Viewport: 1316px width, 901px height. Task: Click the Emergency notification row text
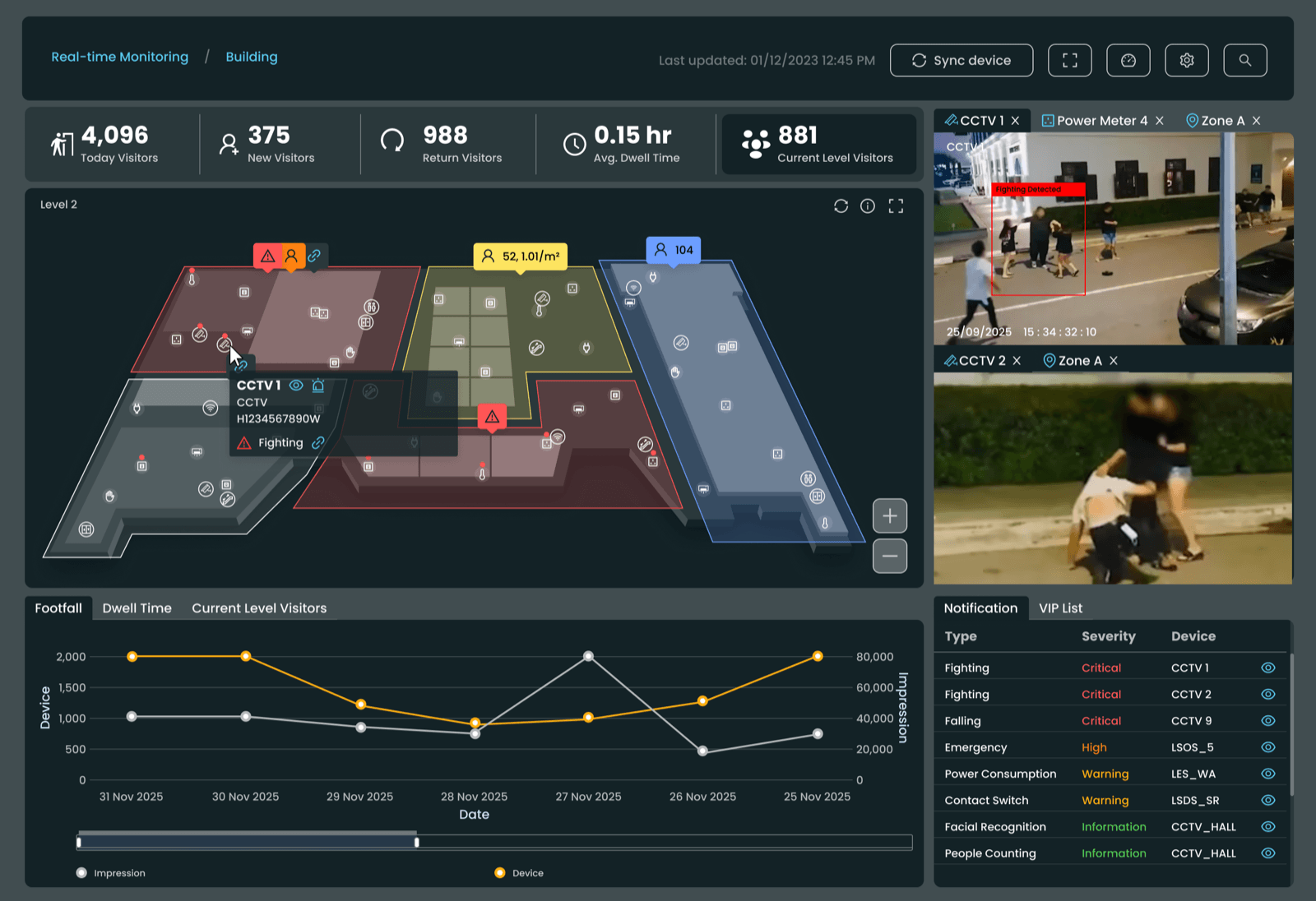click(x=975, y=747)
